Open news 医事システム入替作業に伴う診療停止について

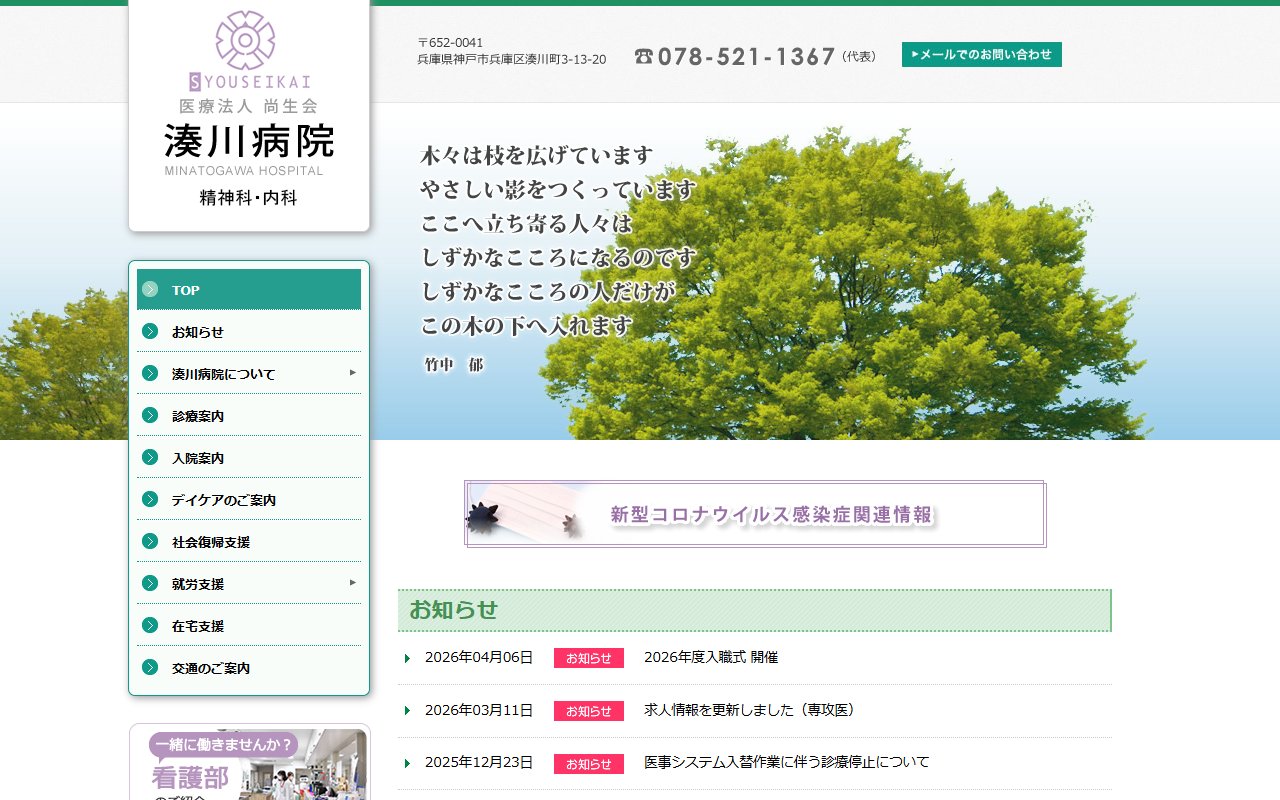(x=787, y=762)
